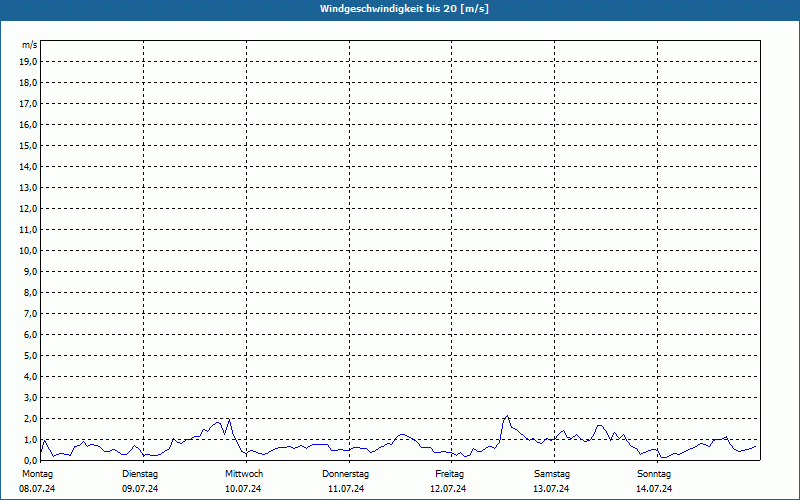Screen dimensions: 800x500
Task: Click the '14,0' y-axis value
Action: coord(29,166)
